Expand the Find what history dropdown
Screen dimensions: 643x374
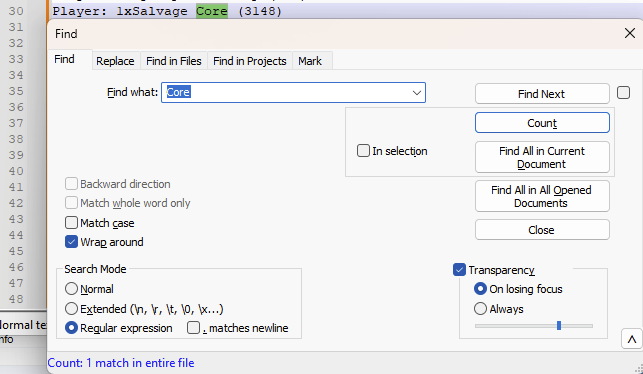(417, 93)
